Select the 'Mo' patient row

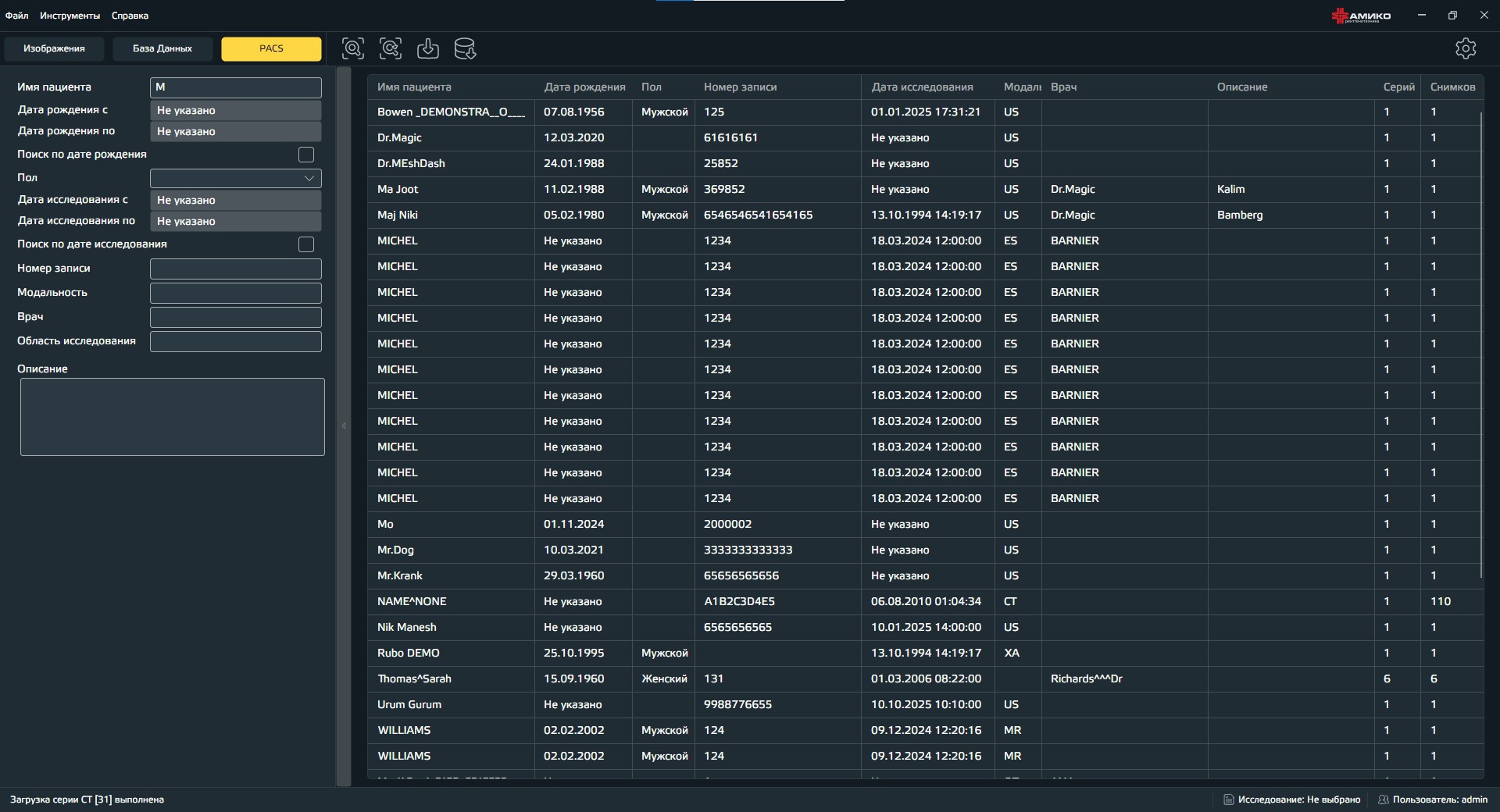925,524
